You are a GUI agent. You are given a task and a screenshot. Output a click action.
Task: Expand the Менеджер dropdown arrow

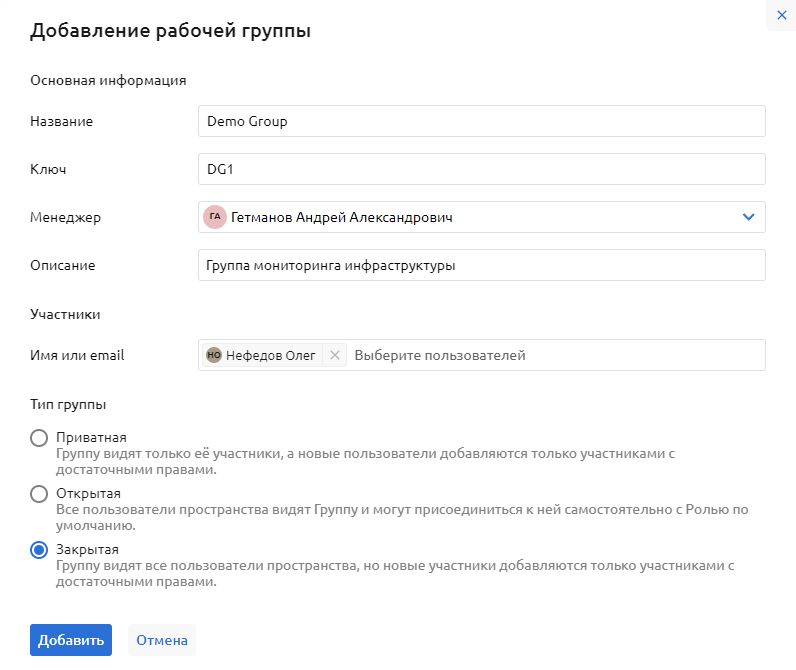pyautogui.click(x=748, y=217)
